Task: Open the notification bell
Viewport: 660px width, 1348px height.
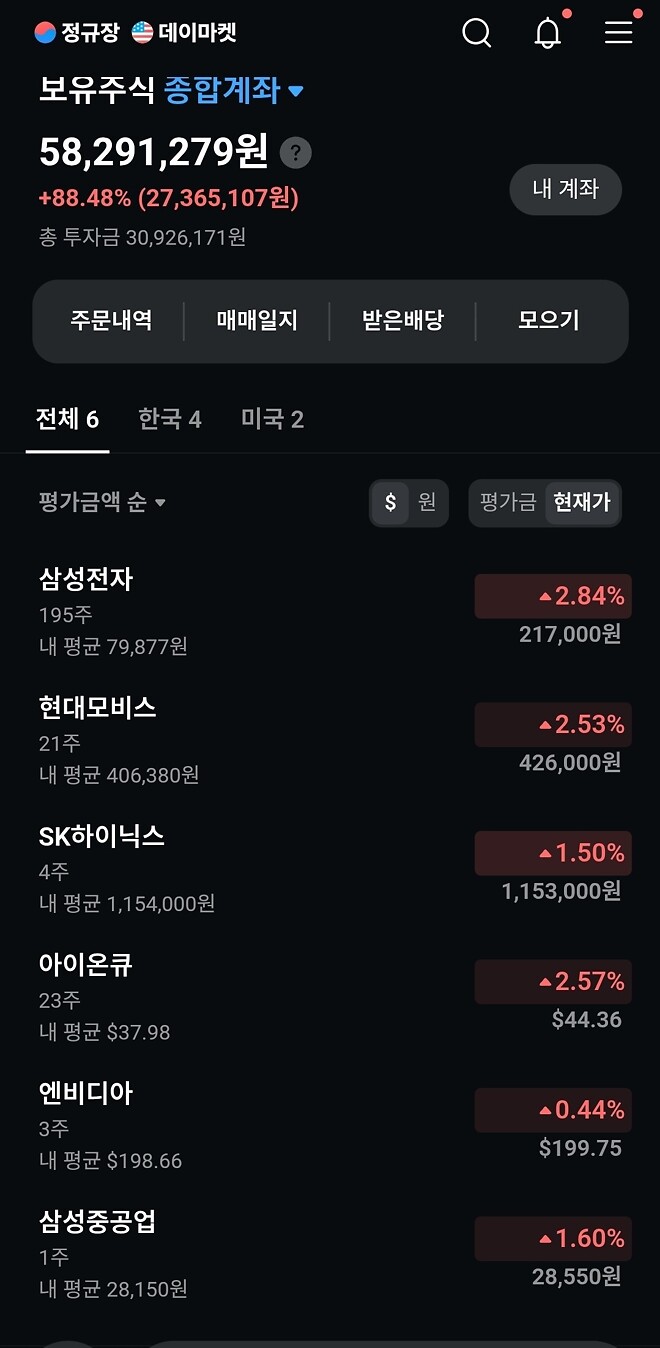Action: [546, 33]
